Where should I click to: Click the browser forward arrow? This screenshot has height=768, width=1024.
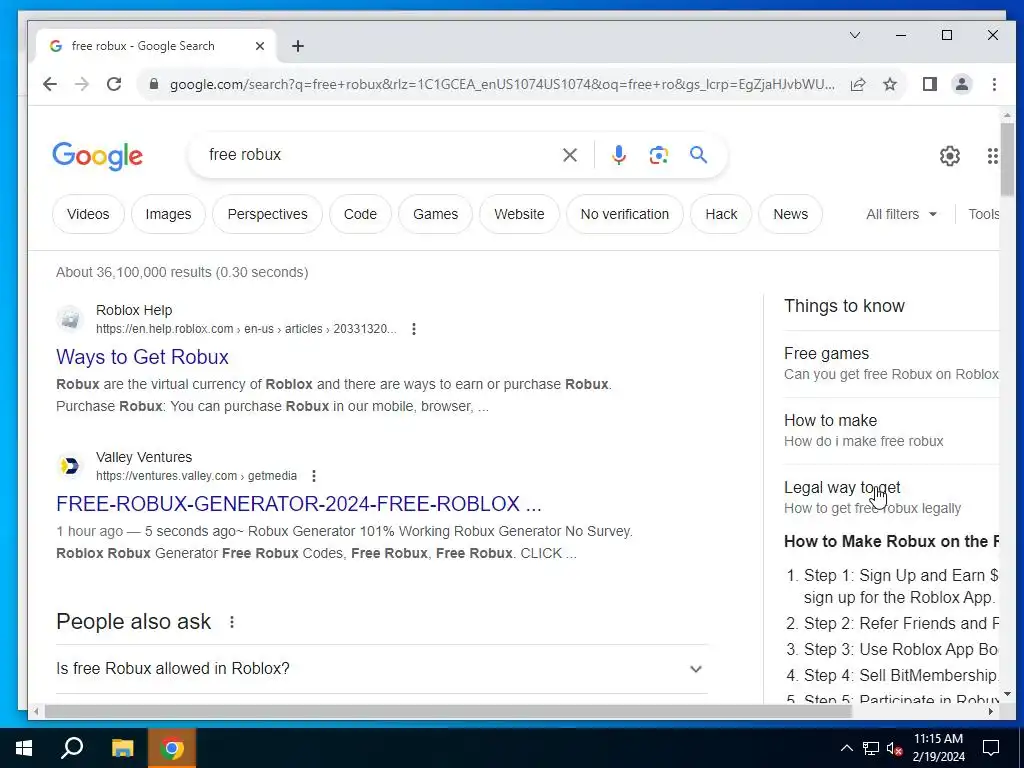point(82,84)
